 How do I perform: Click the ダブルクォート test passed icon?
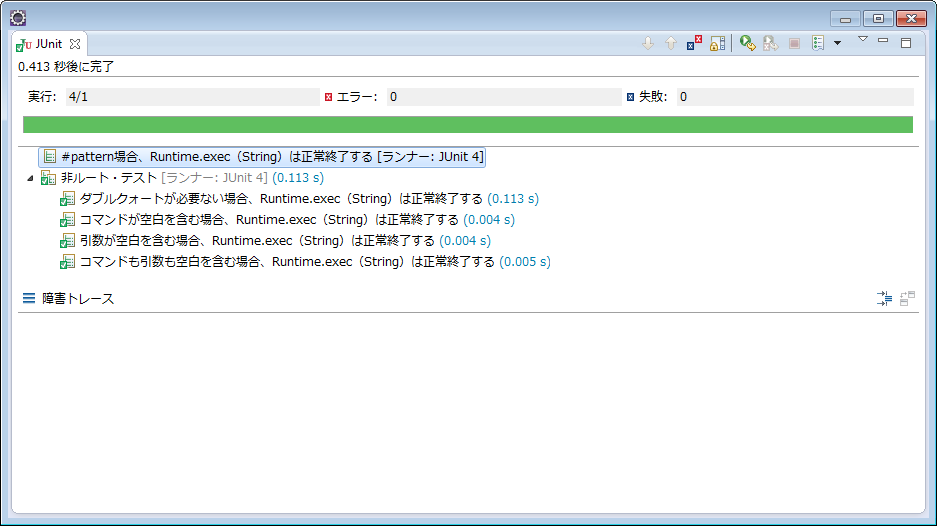(x=68, y=199)
